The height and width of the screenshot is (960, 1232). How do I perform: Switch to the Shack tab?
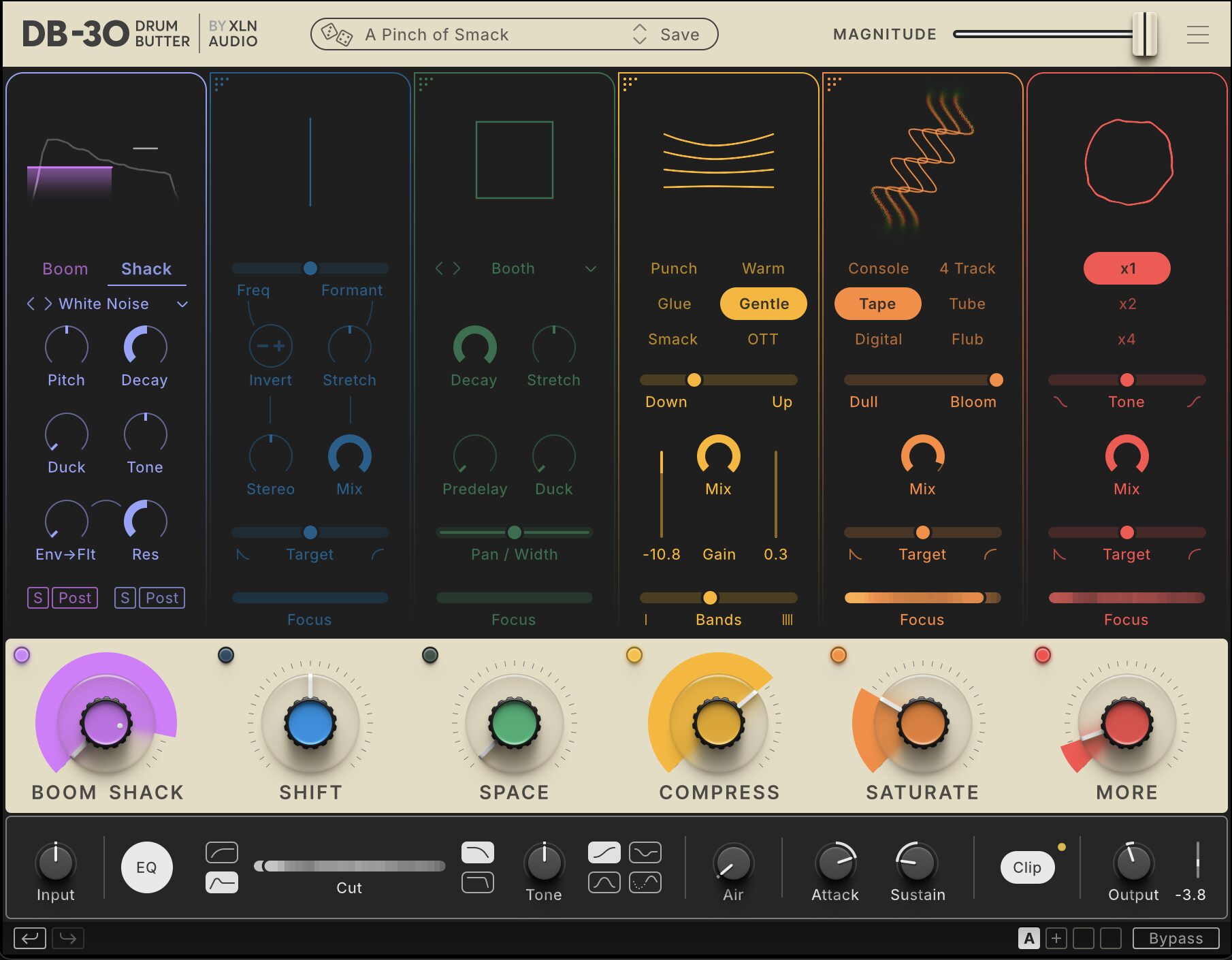tap(146, 269)
